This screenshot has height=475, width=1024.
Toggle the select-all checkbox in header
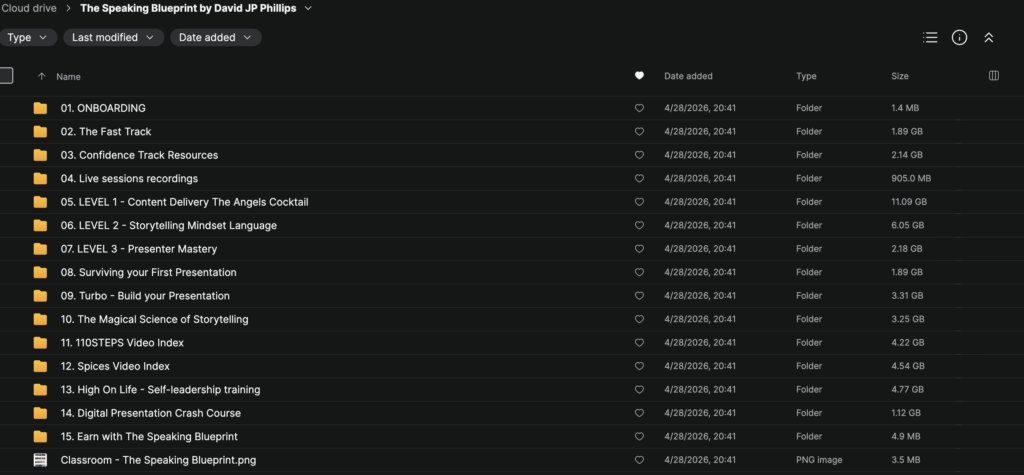[x=6, y=76]
